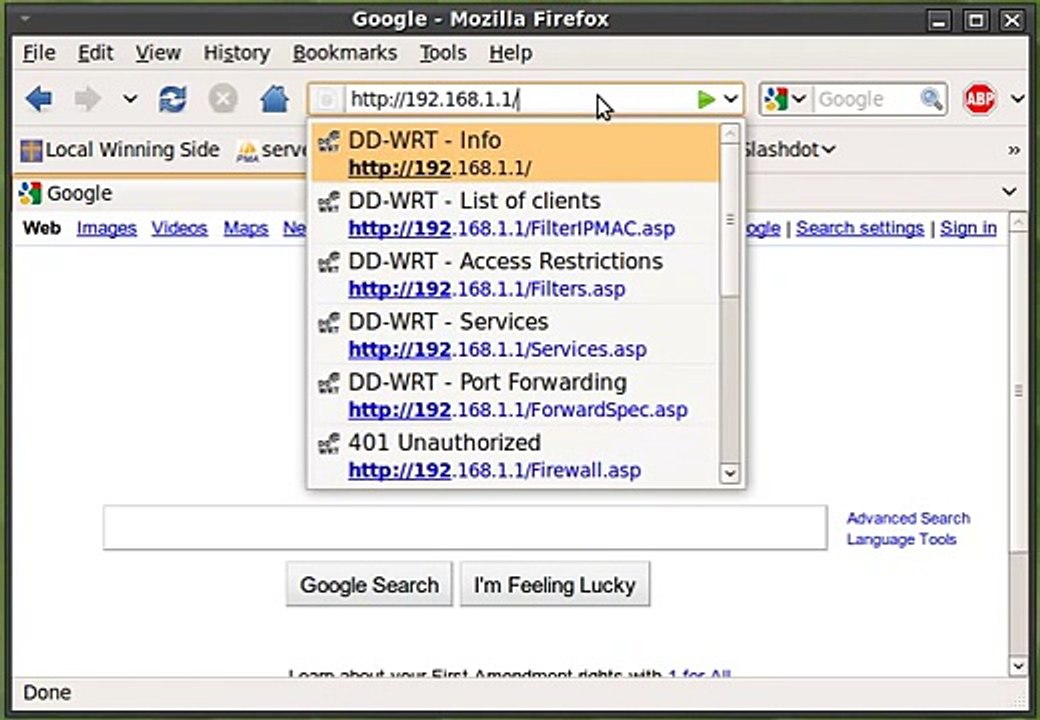Select DD-WRT - Access Restrictions suggestion
This screenshot has height=720, width=1040.
[x=515, y=274]
